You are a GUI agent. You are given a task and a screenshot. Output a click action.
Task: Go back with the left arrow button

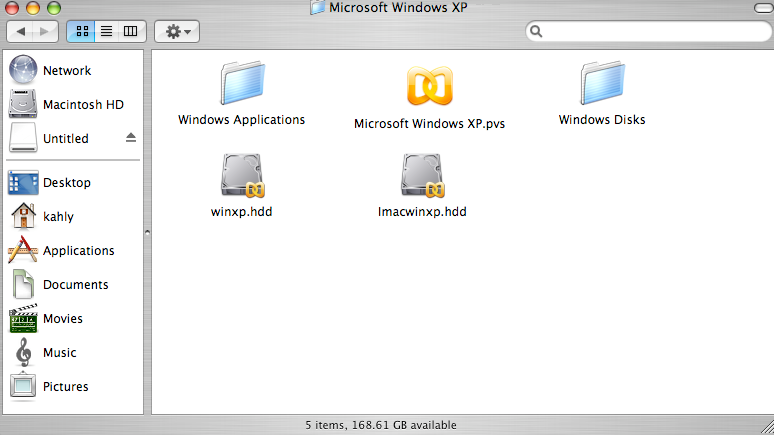(x=21, y=32)
